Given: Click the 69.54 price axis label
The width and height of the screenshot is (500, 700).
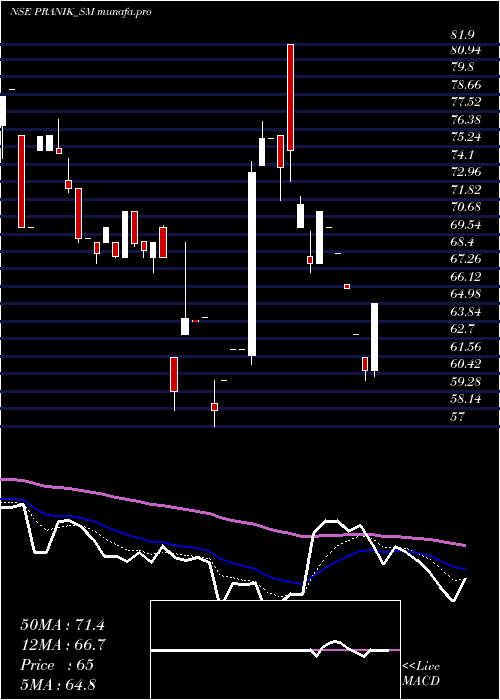Looking at the screenshot, I should coord(466,225).
